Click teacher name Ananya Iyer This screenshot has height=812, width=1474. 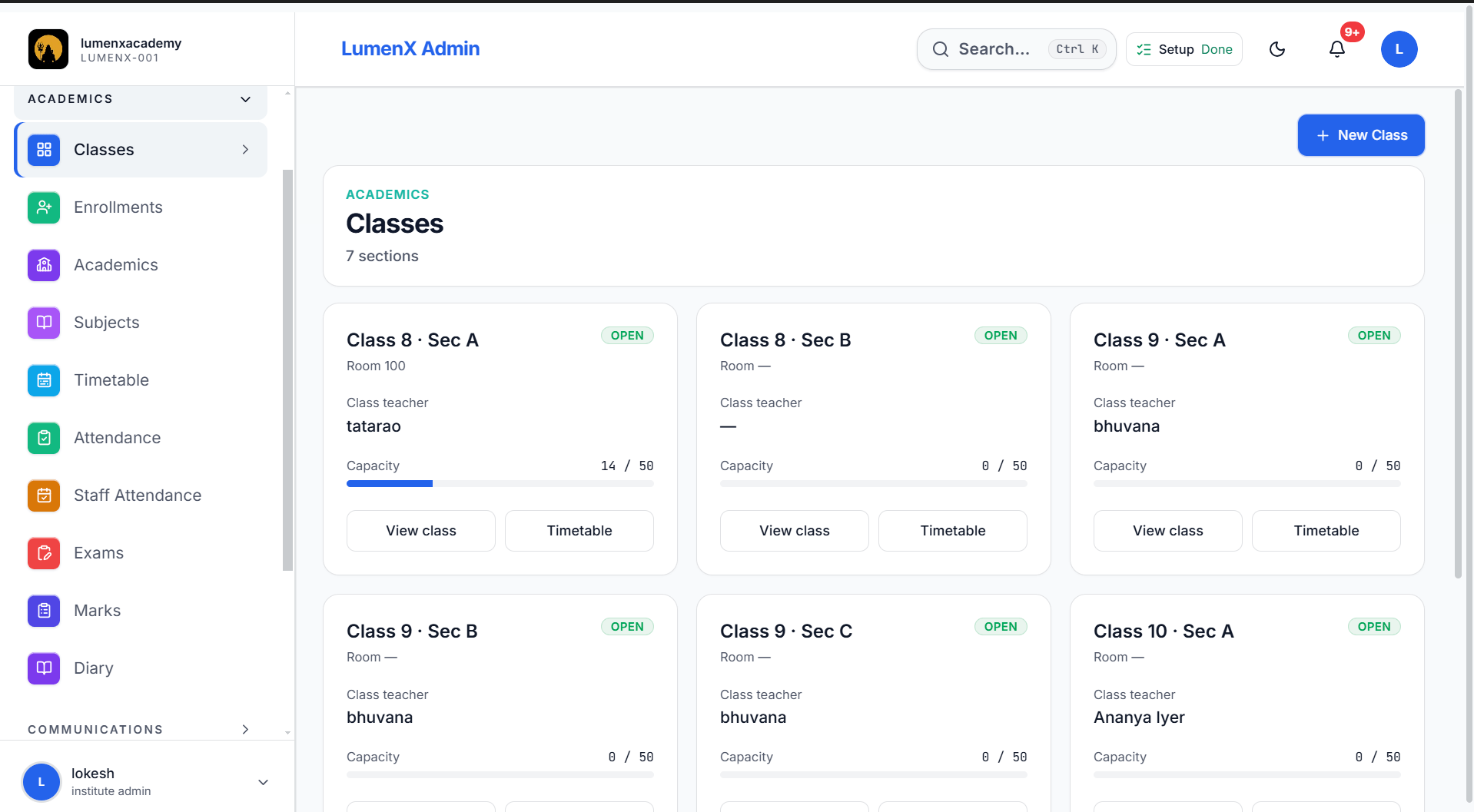[1139, 718]
